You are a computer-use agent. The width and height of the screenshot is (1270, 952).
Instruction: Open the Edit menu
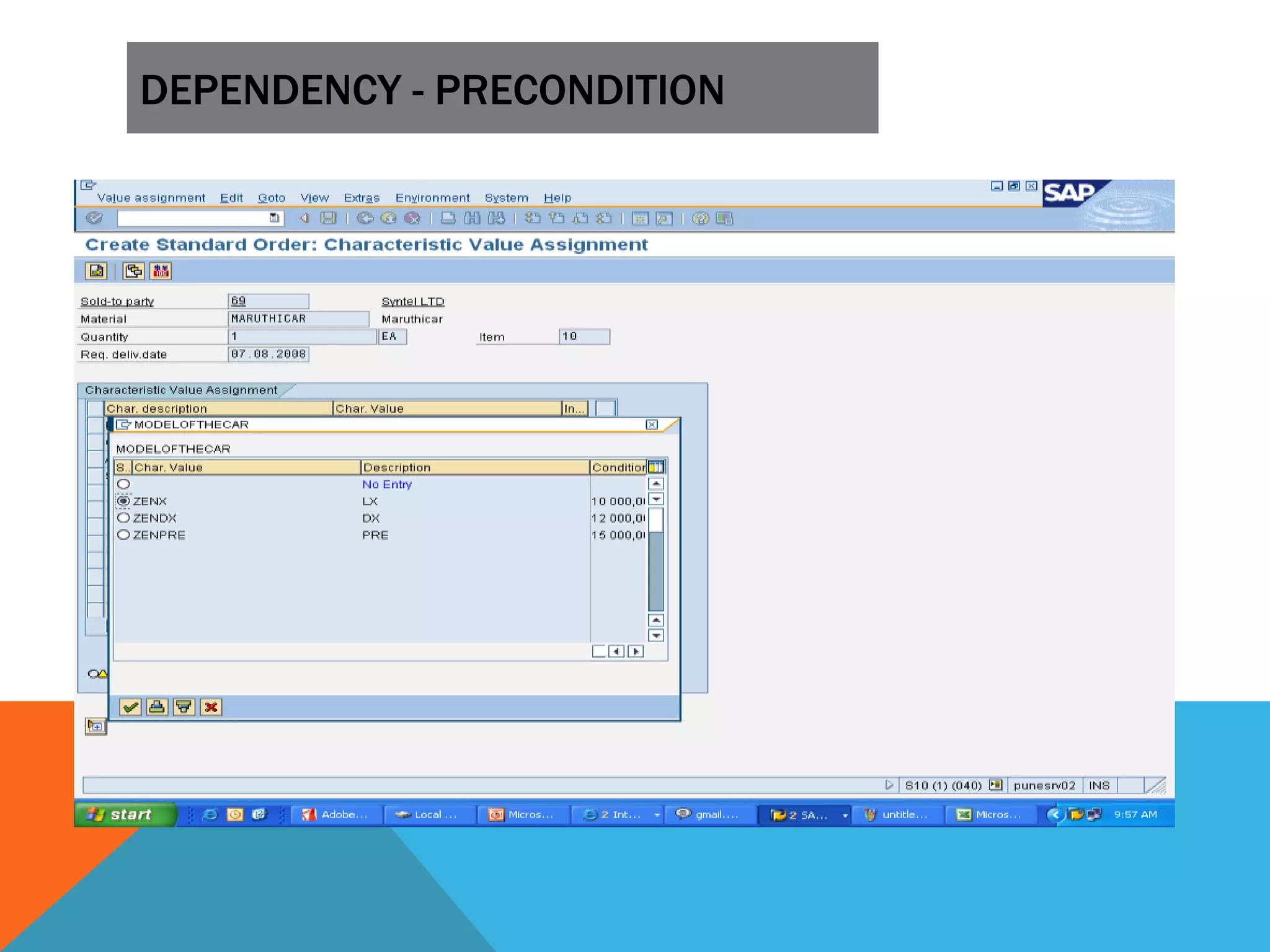(x=231, y=198)
